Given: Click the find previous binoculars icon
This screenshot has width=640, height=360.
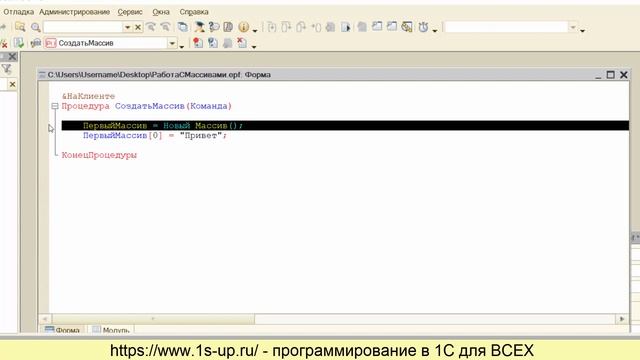Looking at the screenshot, I should point(165,27).
